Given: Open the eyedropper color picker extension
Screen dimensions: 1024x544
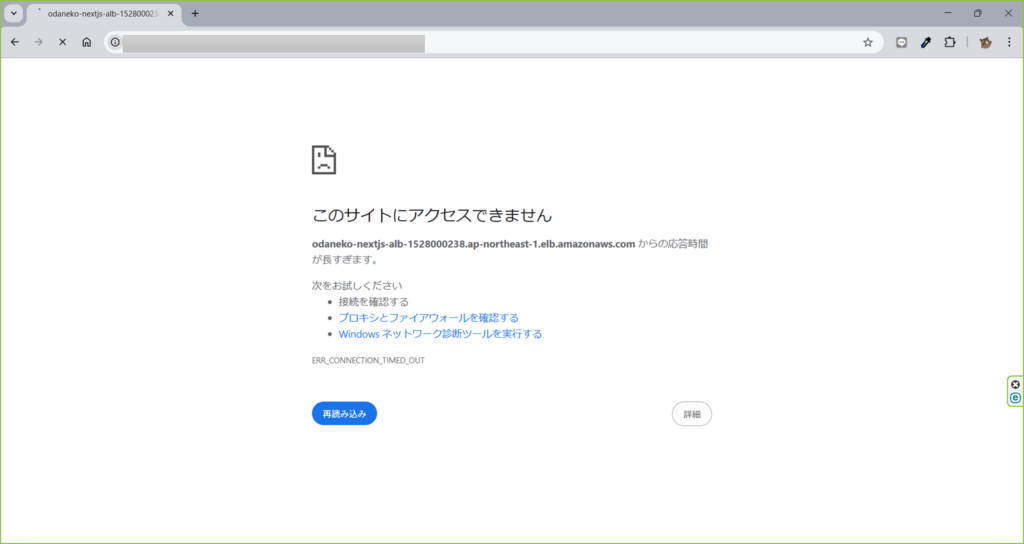Looking at the screenshot, I should point(926,42).
